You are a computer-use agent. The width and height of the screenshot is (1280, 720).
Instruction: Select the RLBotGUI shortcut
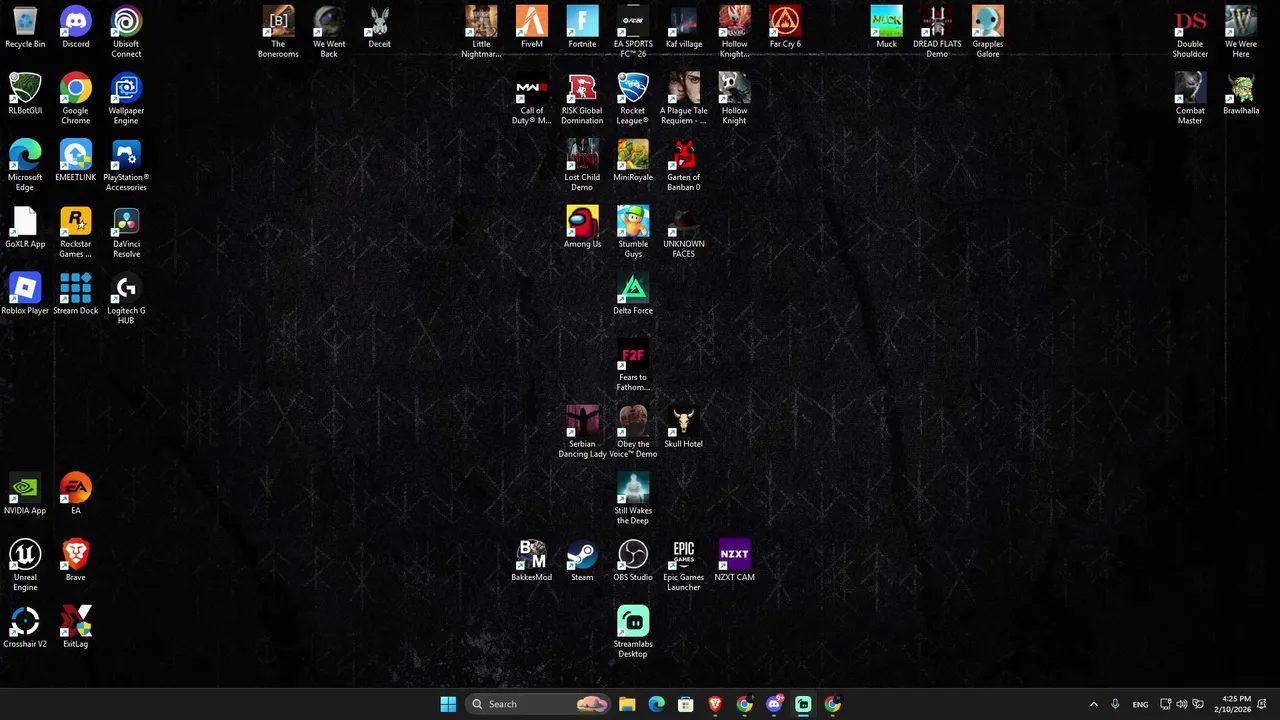click(x=25, y=95)
